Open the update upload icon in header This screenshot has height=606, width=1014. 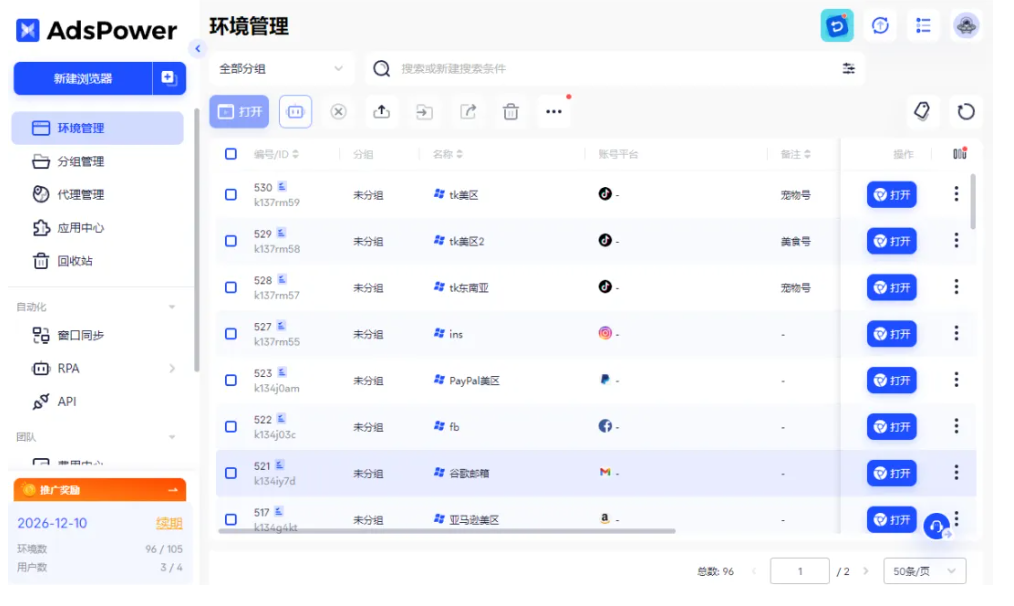[880, 26]
